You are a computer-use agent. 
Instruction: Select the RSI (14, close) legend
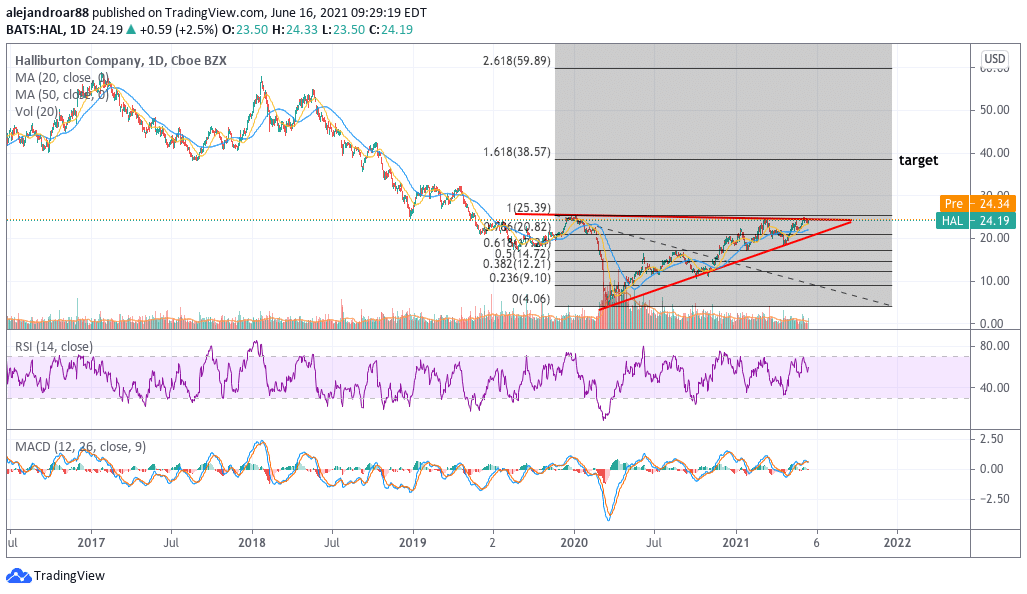(54, 346)
